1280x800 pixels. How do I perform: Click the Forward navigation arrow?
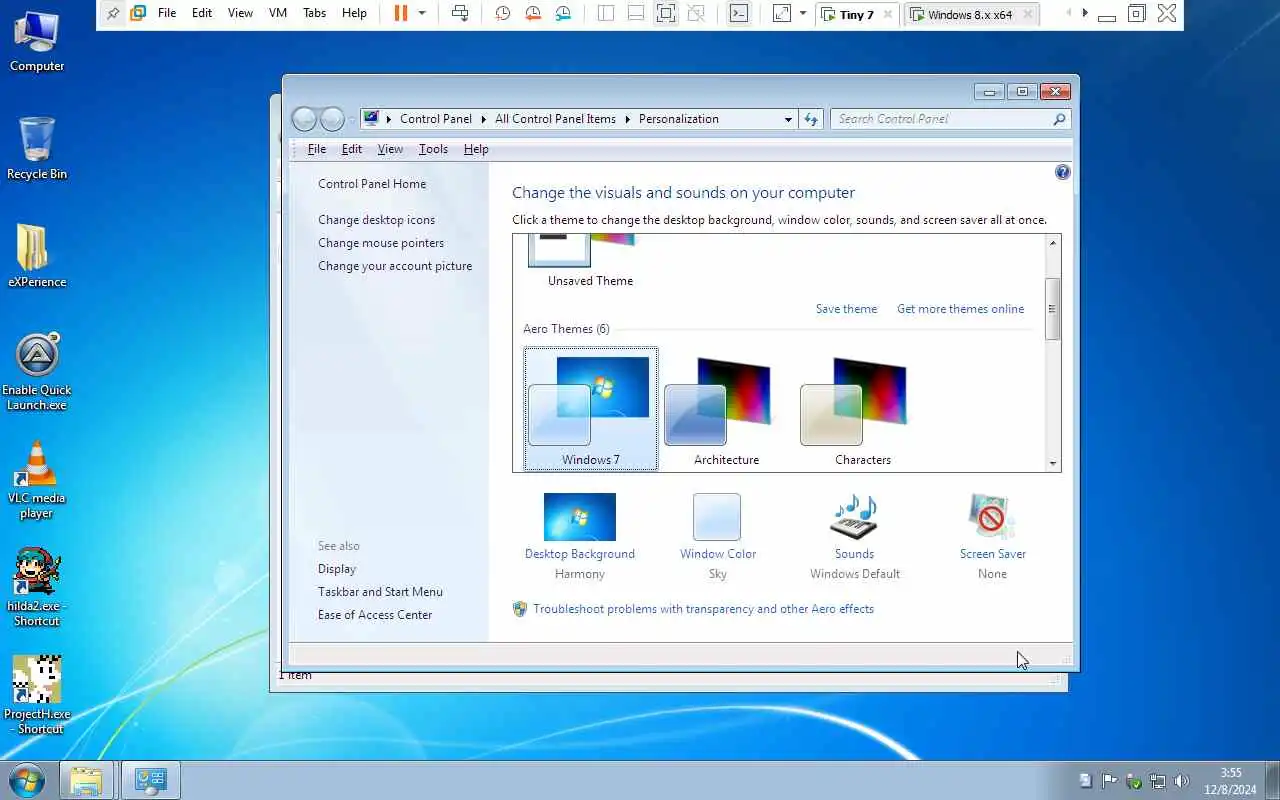pos(332,119)
